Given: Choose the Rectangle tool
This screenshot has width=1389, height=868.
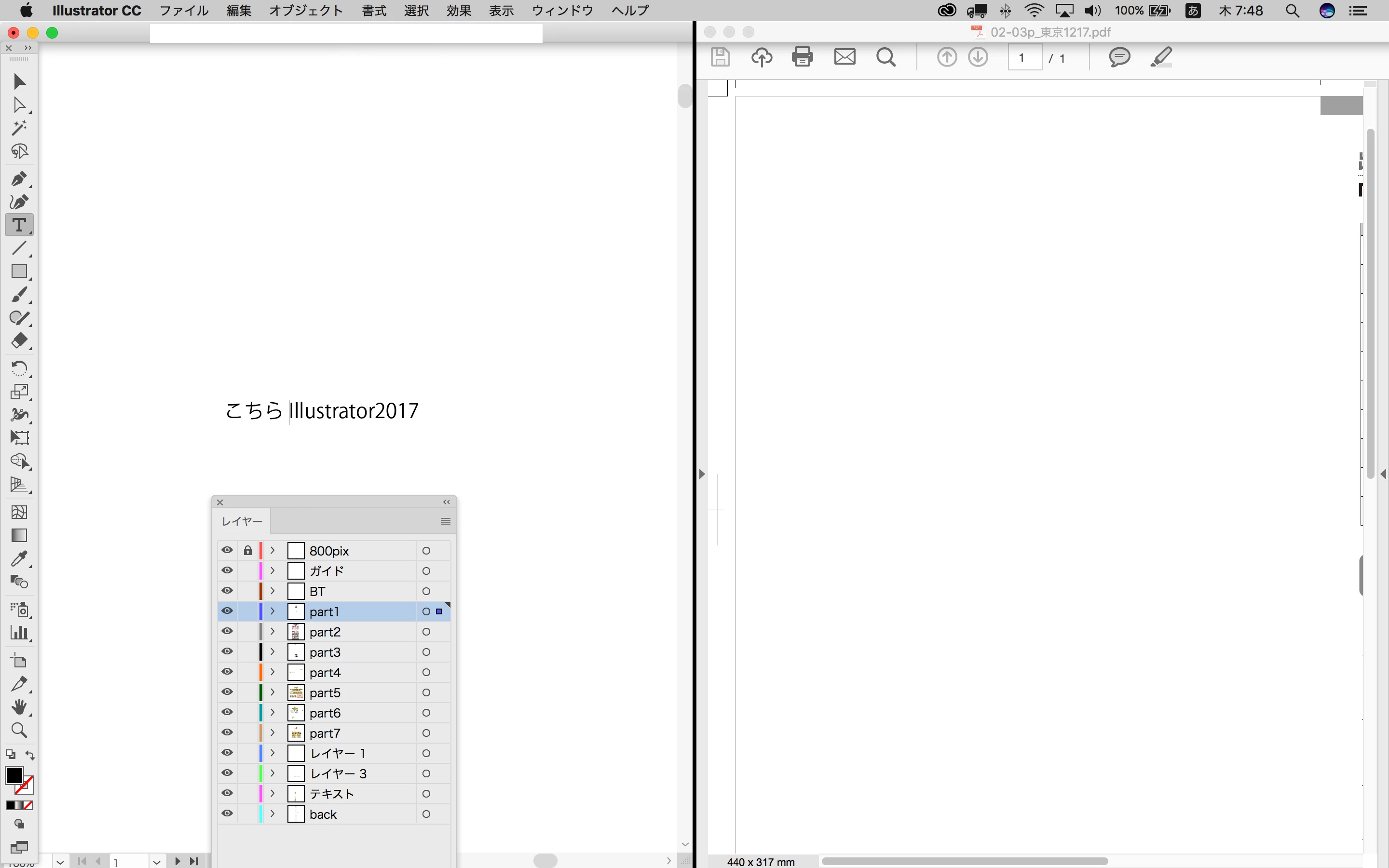Looking at the screenshot, I should click(18, 271).
